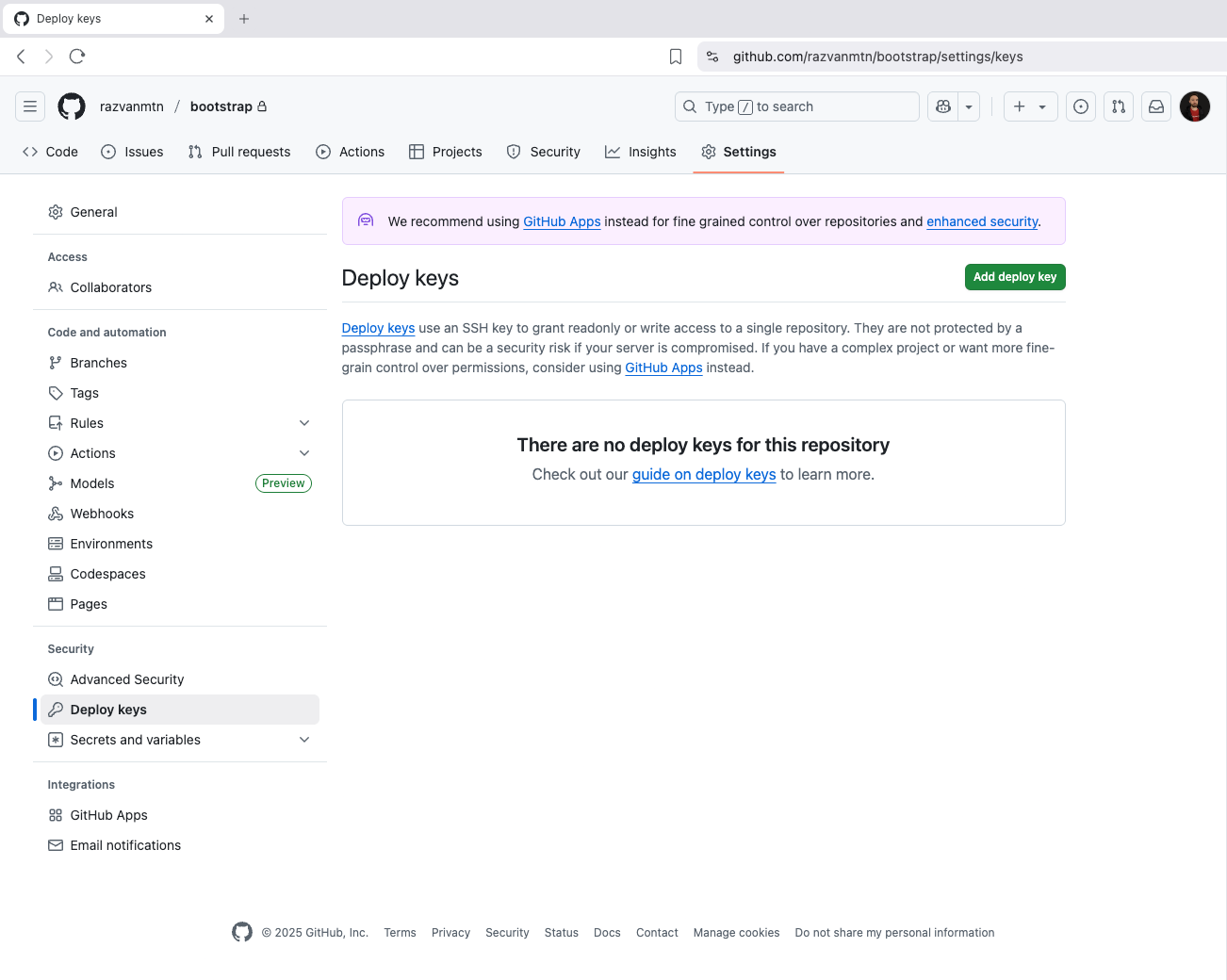Open footer Terms link
1227x980 pixels.
point(400,933)
